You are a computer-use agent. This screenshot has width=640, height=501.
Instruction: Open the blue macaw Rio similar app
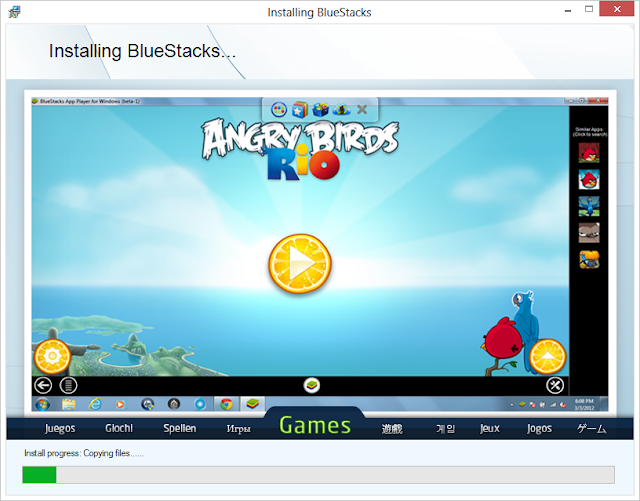(589, 206)
